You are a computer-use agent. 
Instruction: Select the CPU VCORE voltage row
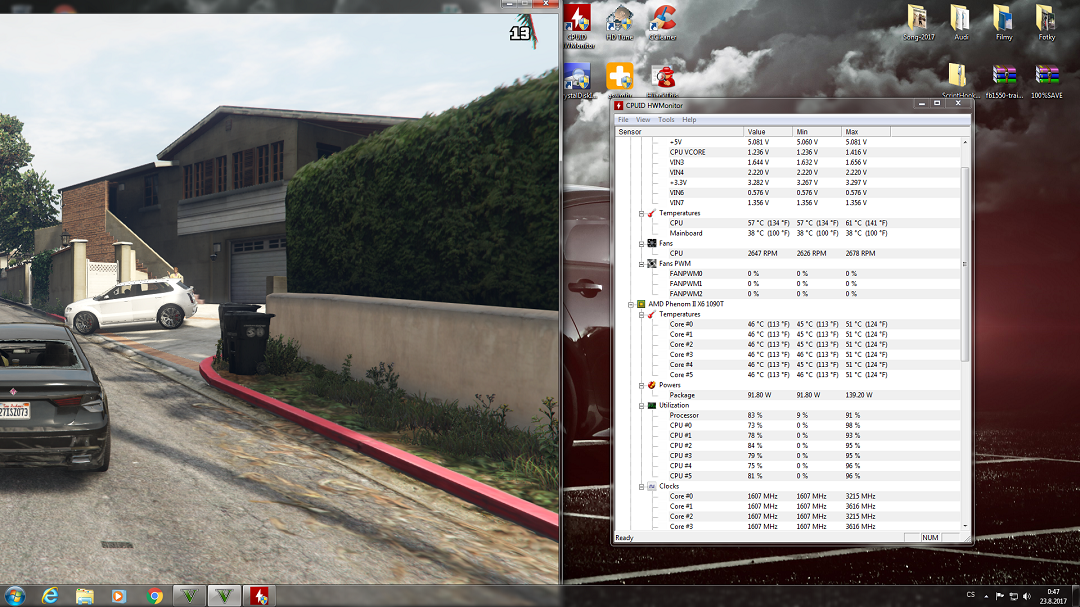[788, 152]
